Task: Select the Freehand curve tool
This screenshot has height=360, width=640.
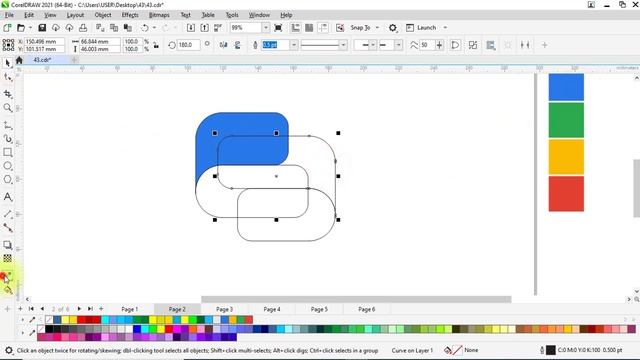Action: pos(7,125)
